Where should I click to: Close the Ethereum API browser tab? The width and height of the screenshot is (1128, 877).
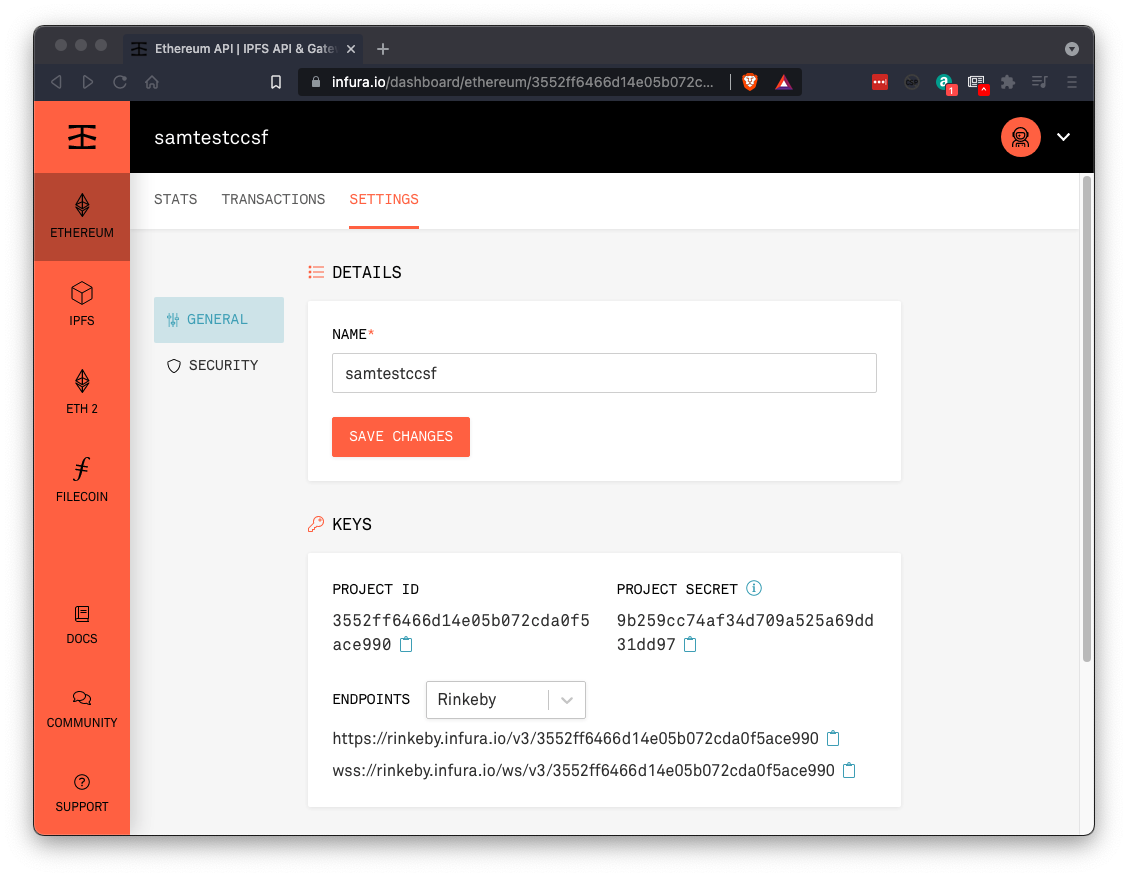(x=351, y=49)
